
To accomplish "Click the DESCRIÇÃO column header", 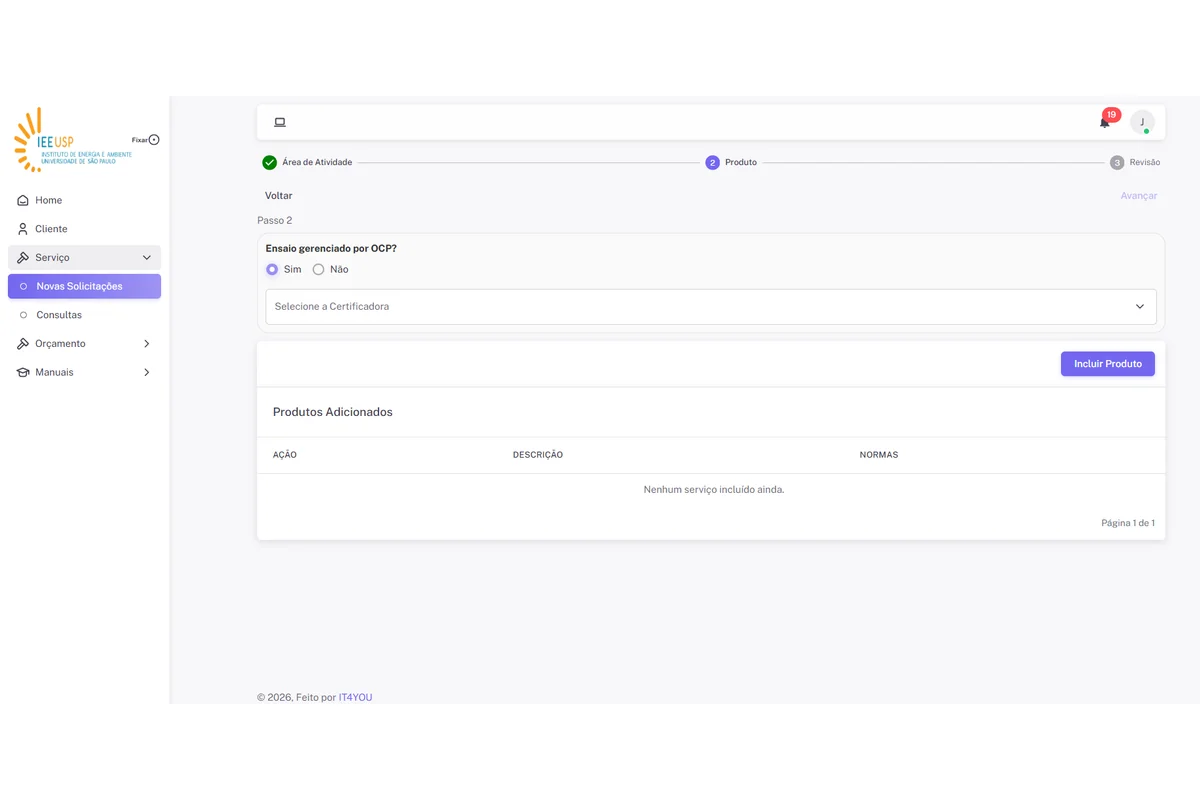I will [538, 455].
